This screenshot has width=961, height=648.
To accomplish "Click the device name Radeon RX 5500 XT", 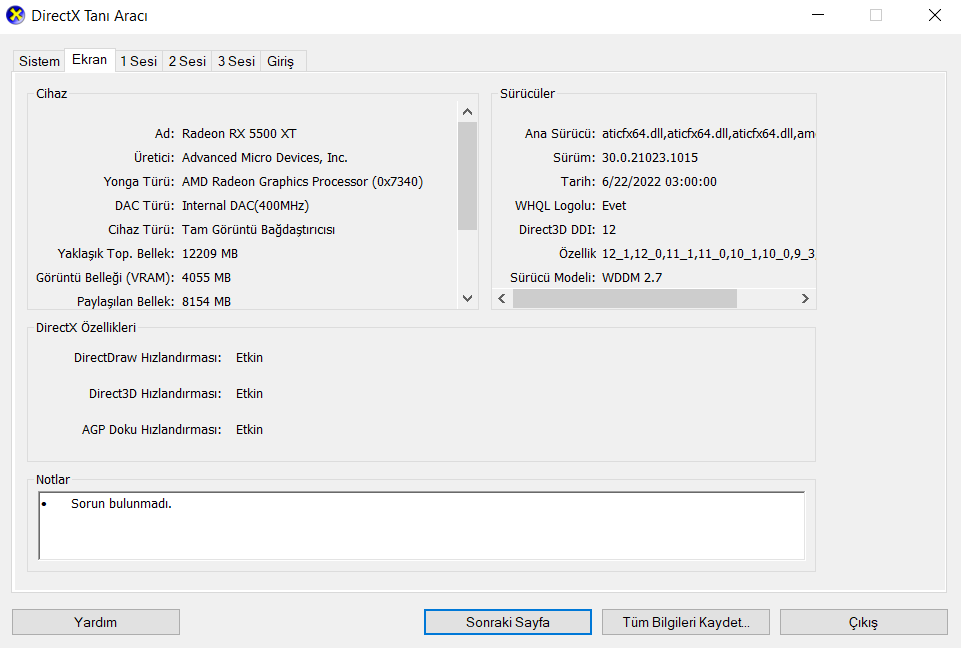I will tap(239, 134).
